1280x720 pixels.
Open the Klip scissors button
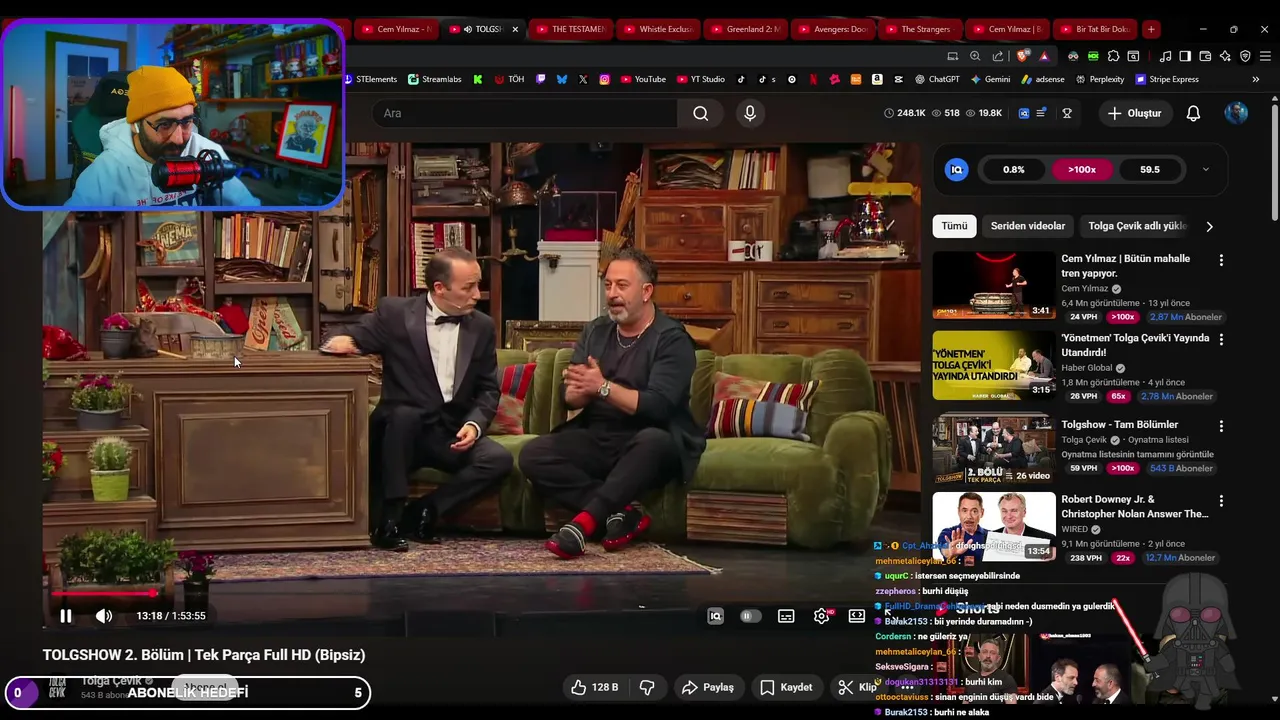(x=857, y=687)
